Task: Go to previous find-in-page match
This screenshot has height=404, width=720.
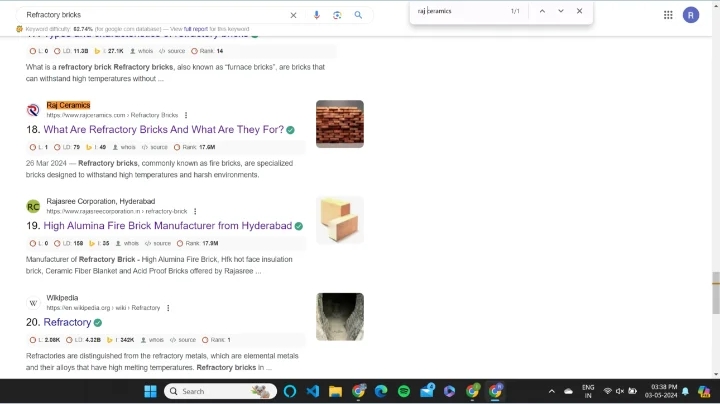Action: (x=542, y=11)
